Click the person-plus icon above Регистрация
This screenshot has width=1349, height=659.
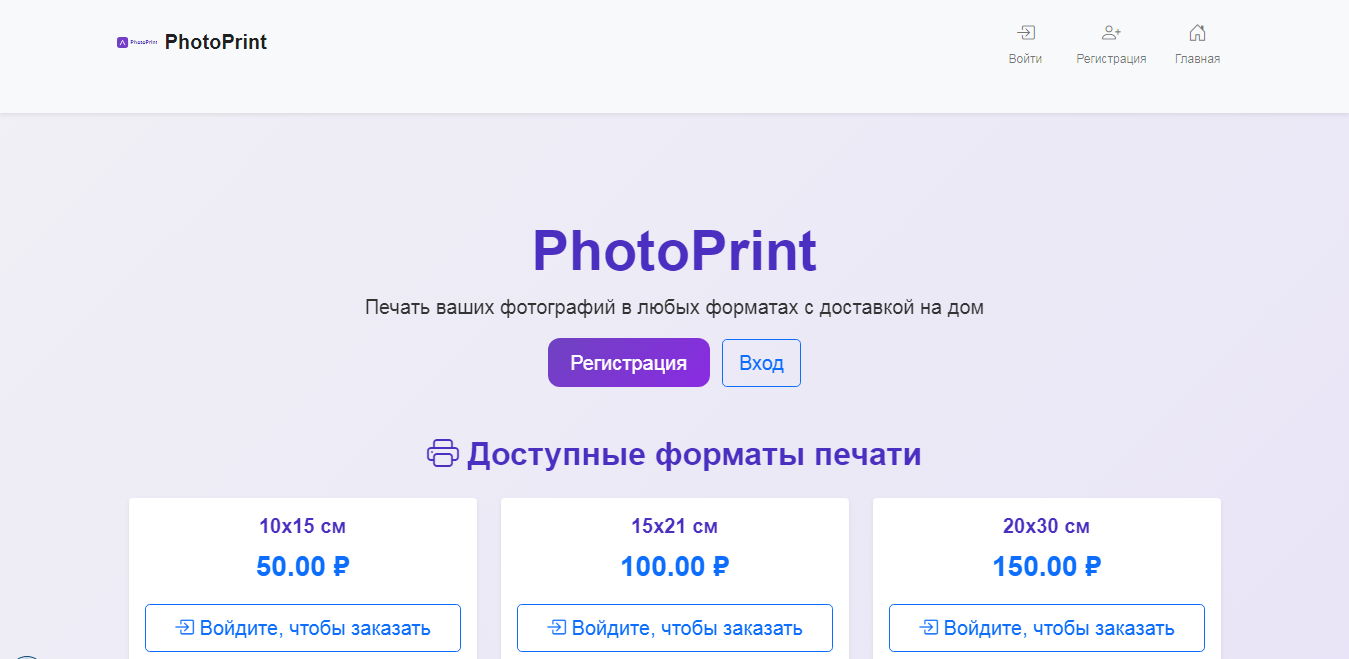coord(1111,32)
